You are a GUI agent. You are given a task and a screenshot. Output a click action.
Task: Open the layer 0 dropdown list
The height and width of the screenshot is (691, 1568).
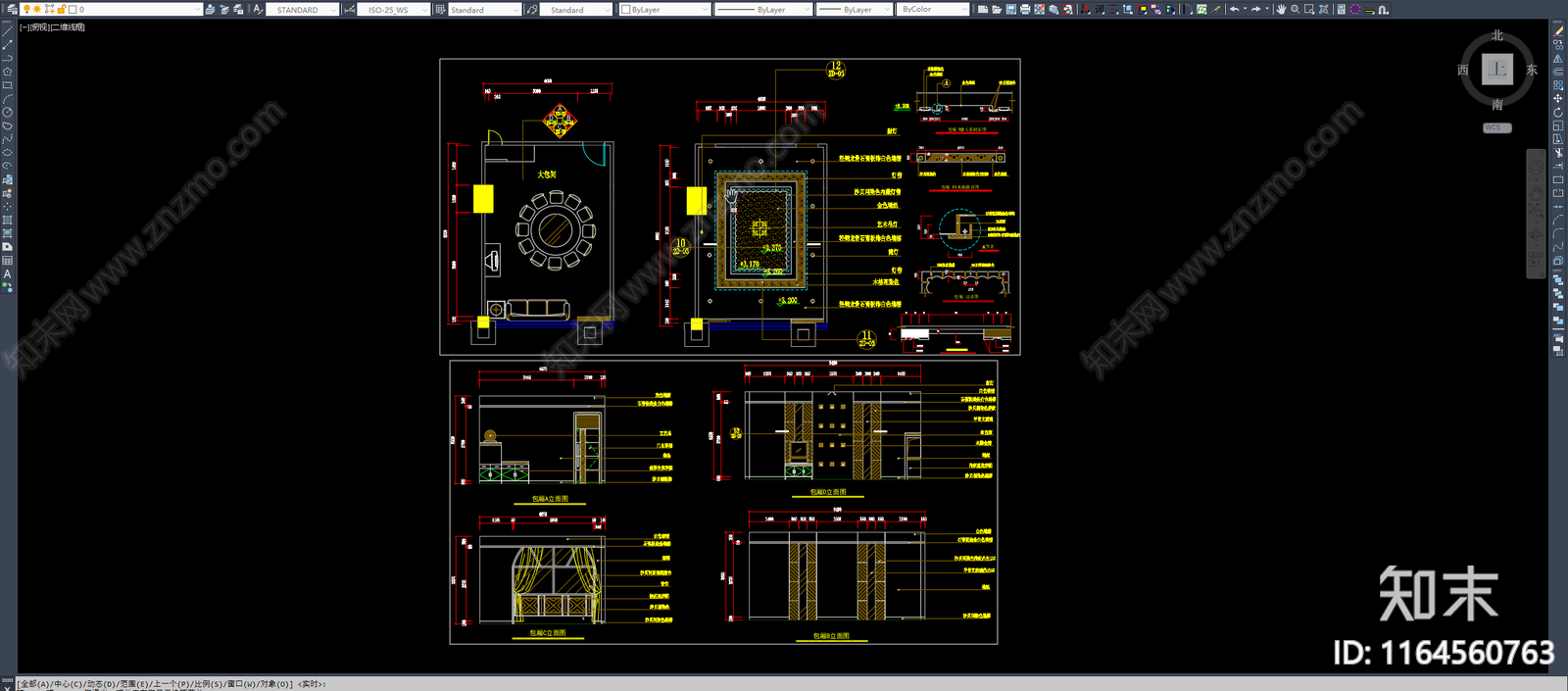(x=197, y=9)
